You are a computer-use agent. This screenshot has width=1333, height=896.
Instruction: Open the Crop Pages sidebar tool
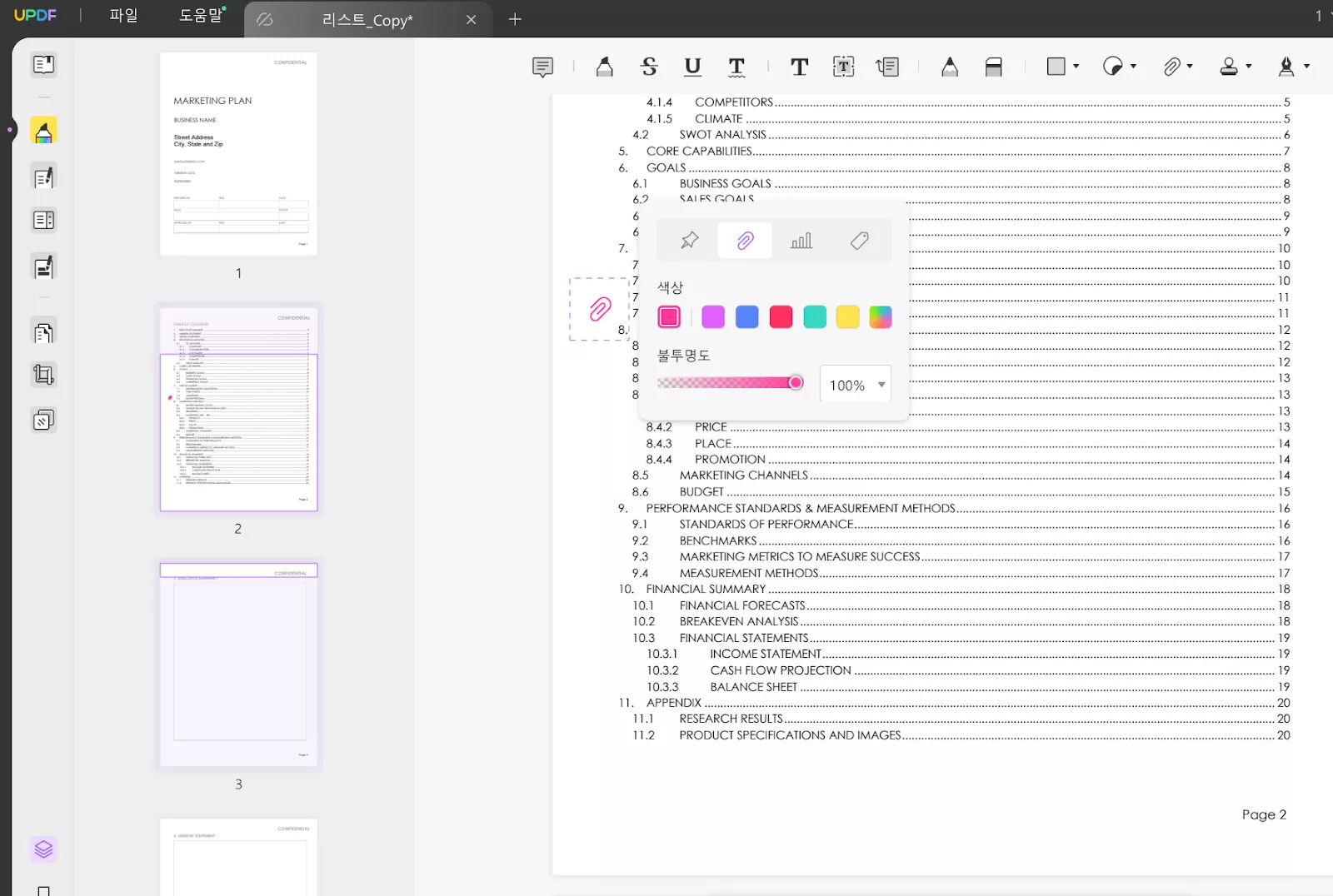pyautogui.click(x=43, y=376)
